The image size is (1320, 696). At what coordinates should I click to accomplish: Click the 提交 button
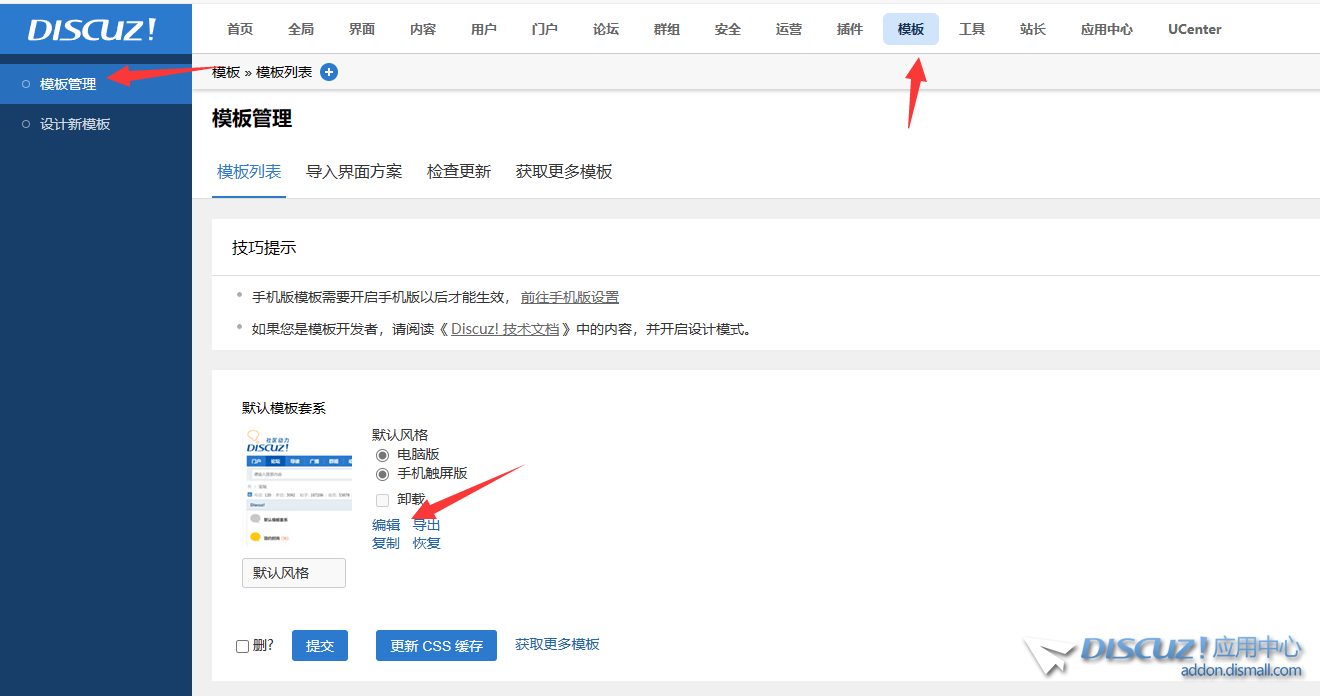click(320, 646)
